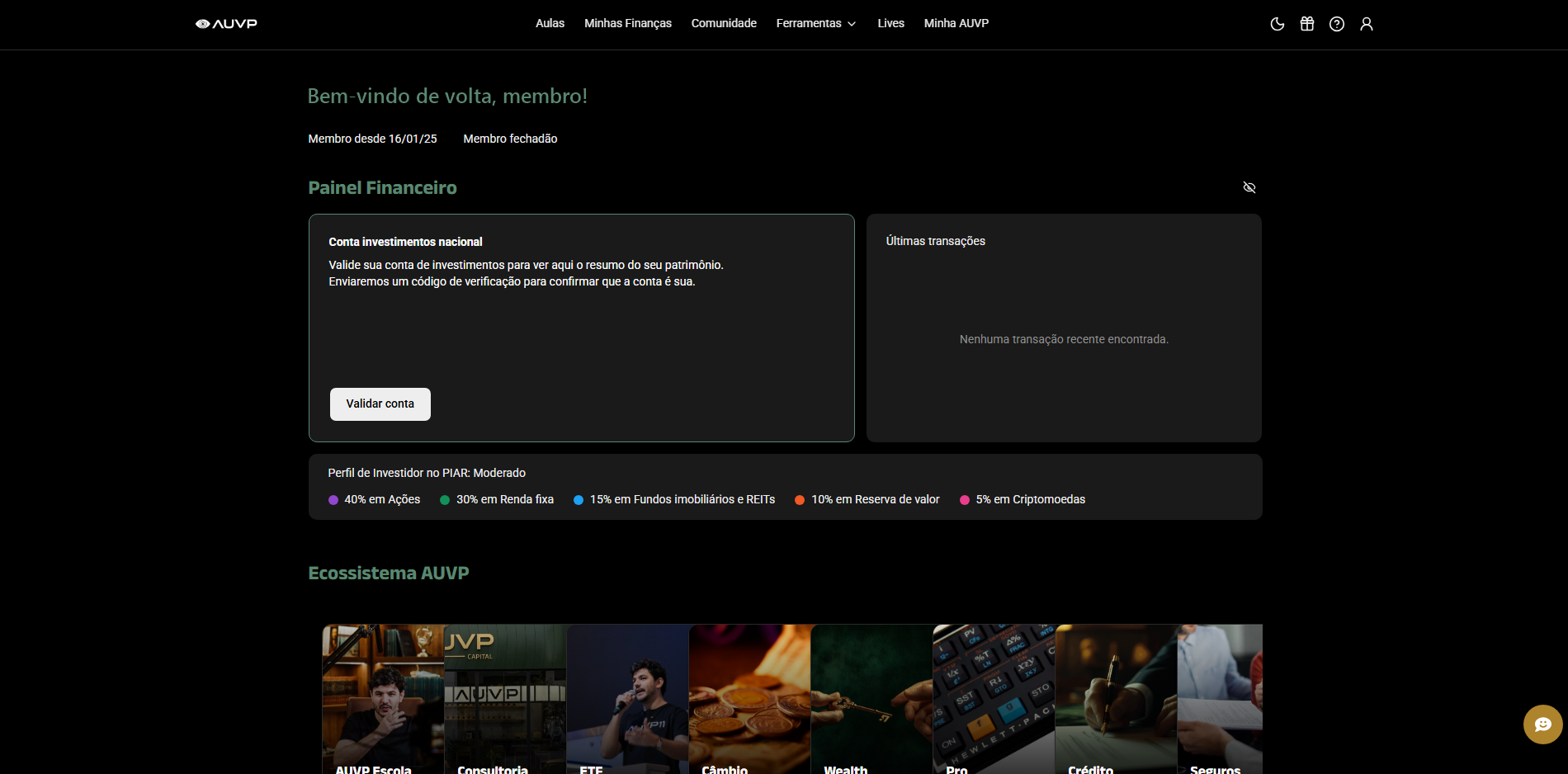Open the AUVP Escola card
This screenshot has height=774, width=1568.
click(383, 699)
